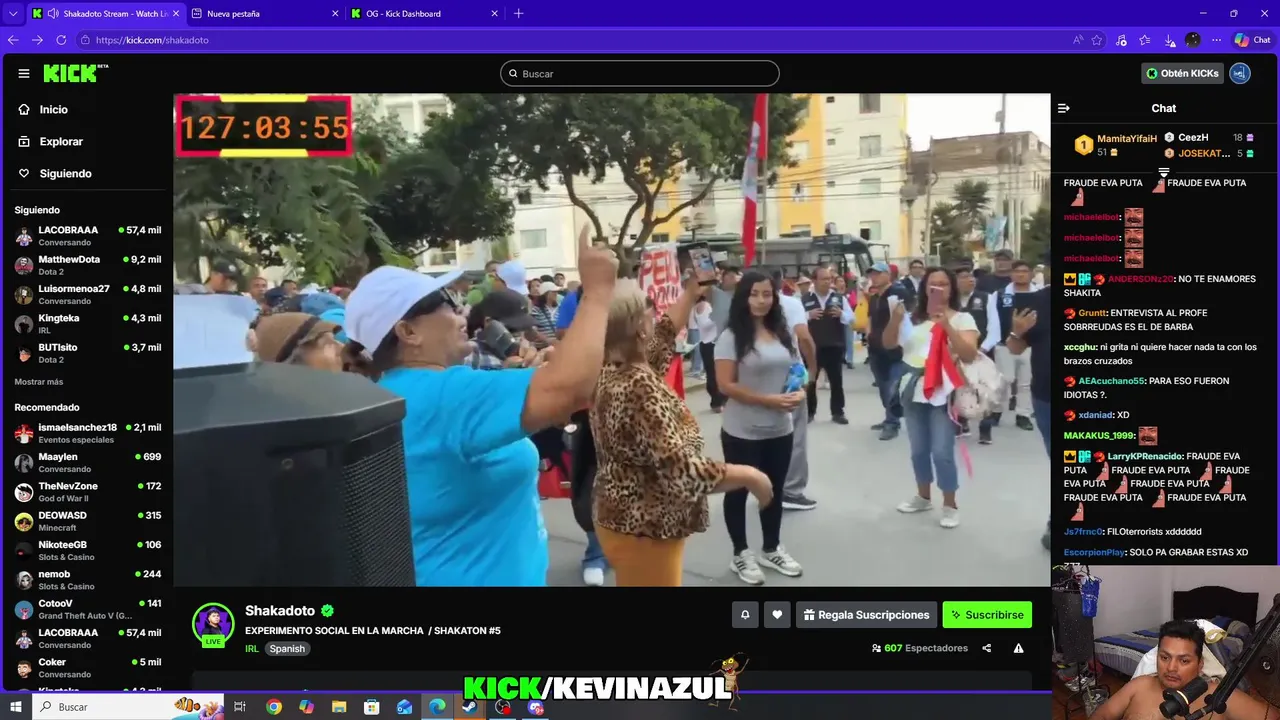The height and width of the screenshot is (720, 1280).
Task: Go forward in the browser
Action: pos(37,40)
